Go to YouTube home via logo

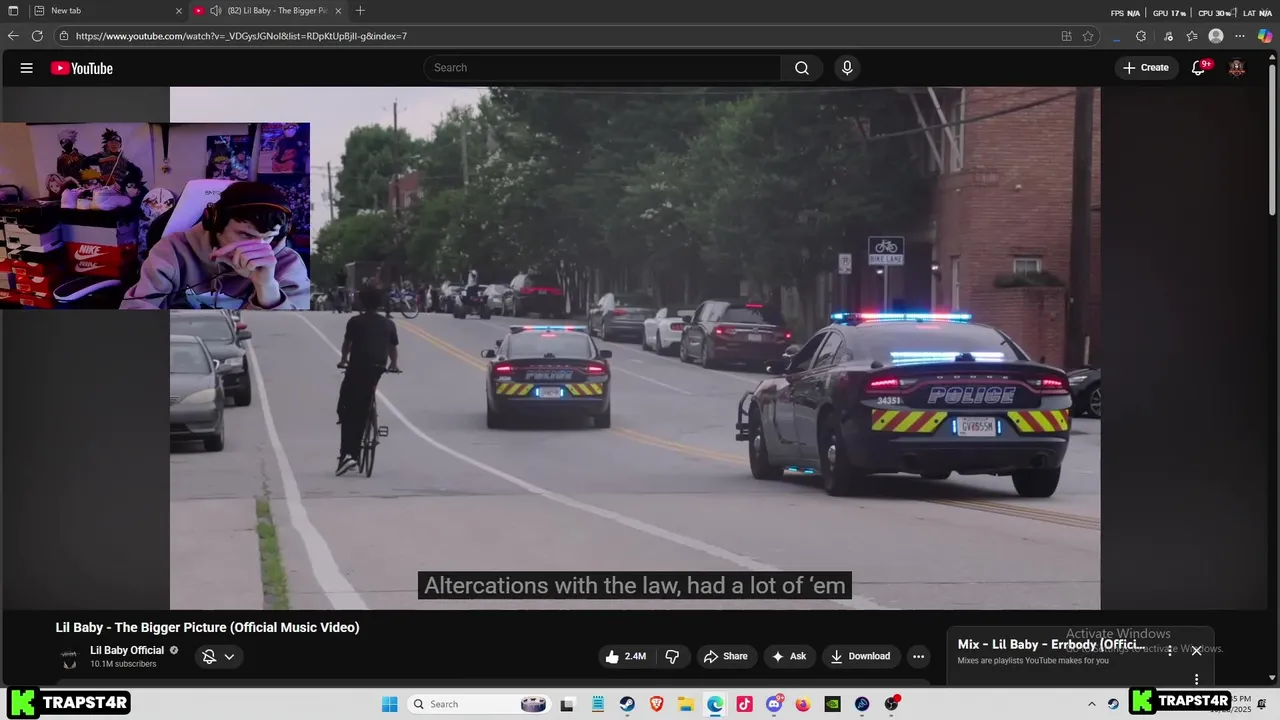pyautogui.click(x=82, y=68)
